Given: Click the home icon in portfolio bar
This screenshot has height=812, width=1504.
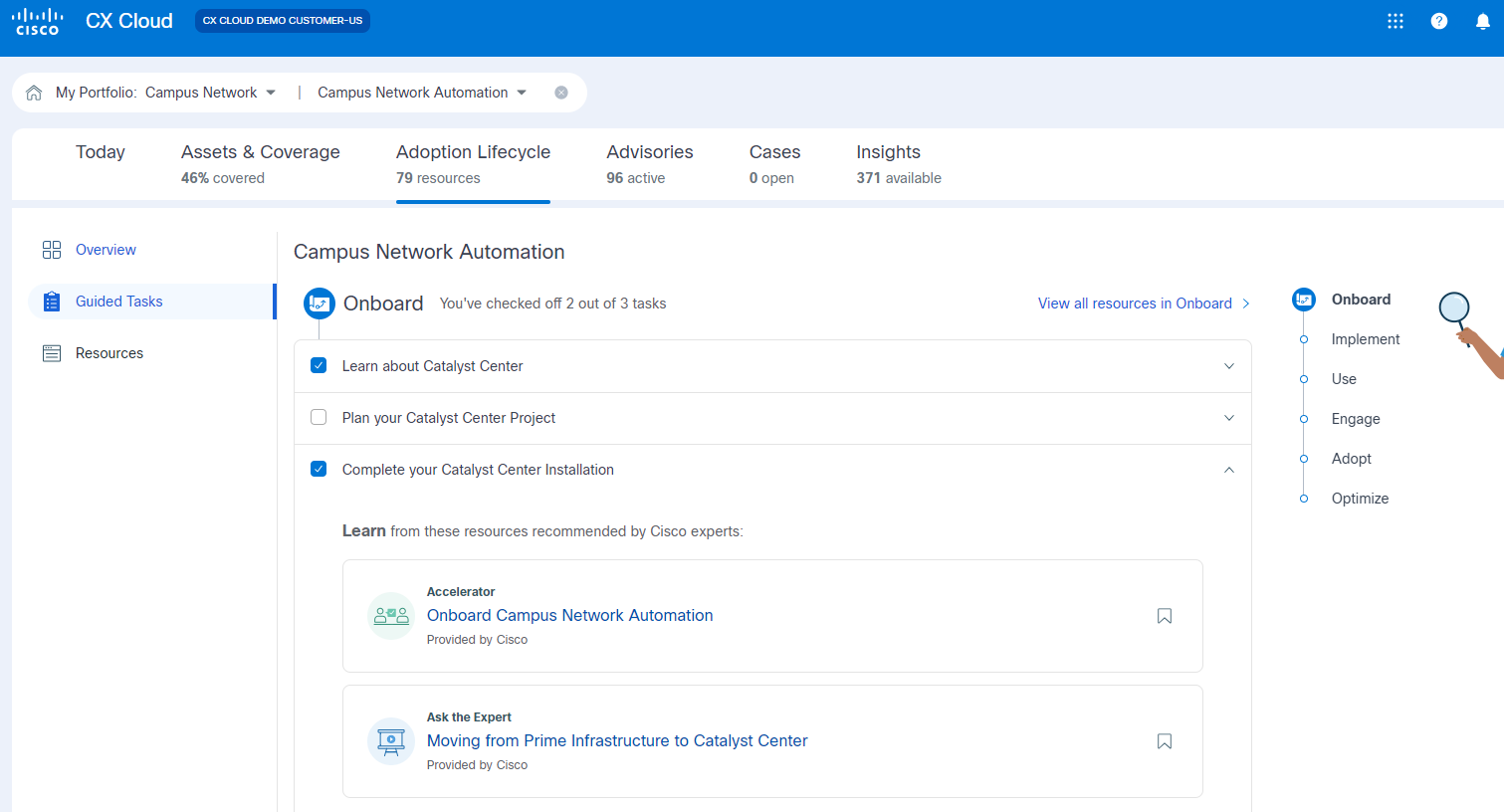Looking at the screenshot, I should (x=34, y=93).
